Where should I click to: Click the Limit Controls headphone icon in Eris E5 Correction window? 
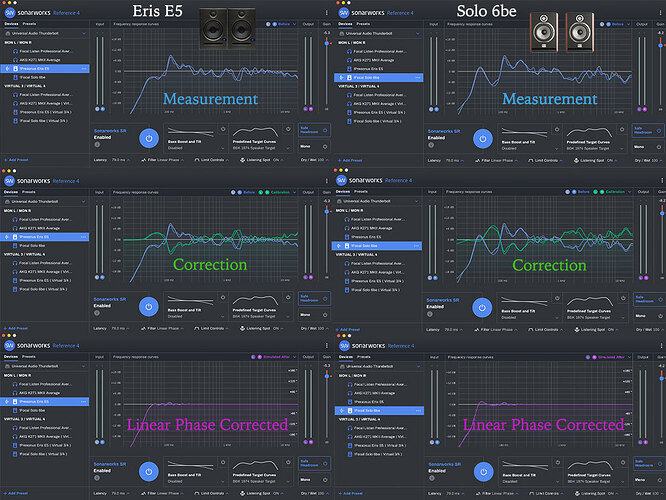[x=197, y=328]
